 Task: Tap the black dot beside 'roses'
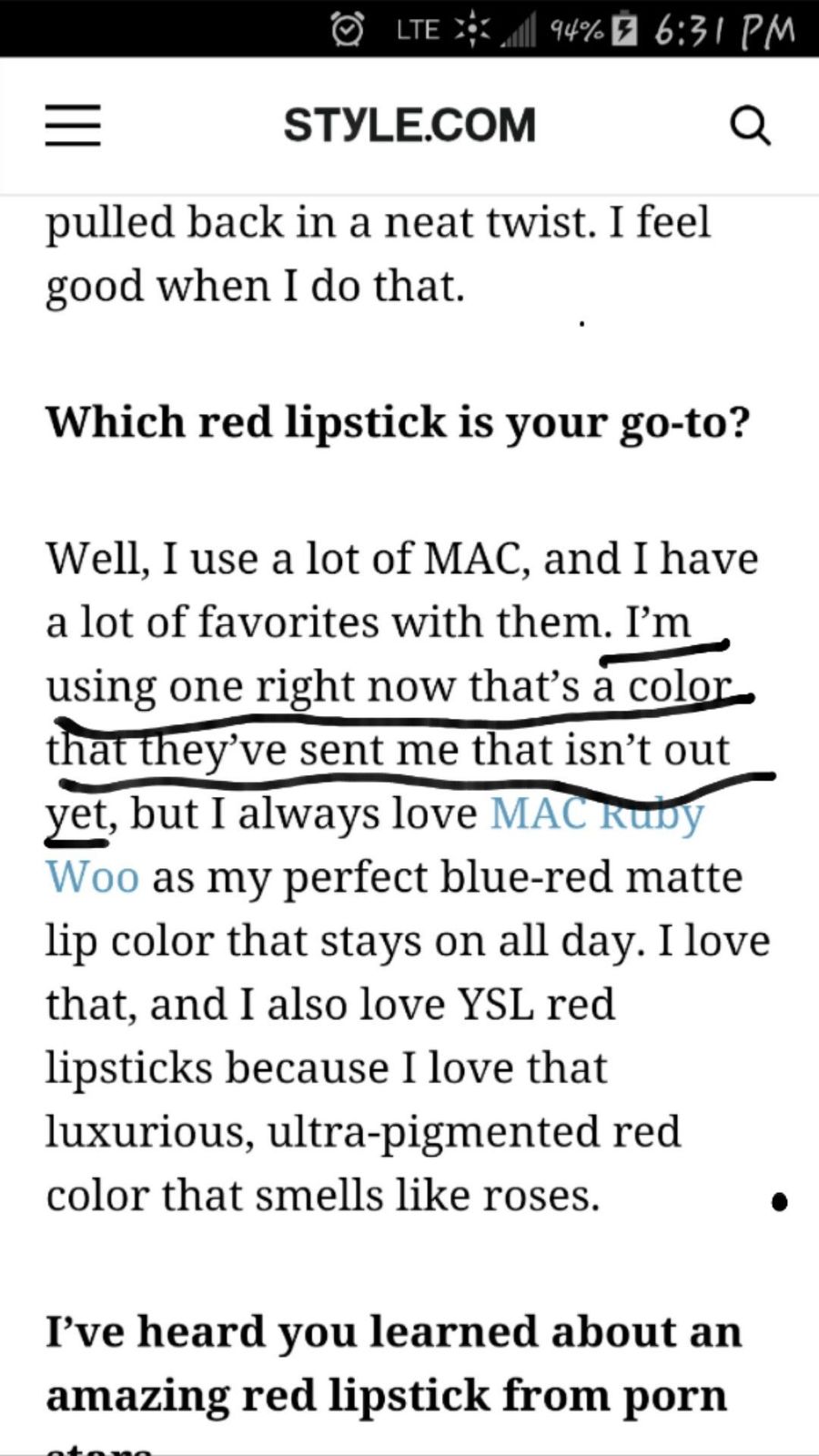point(779,1202)
